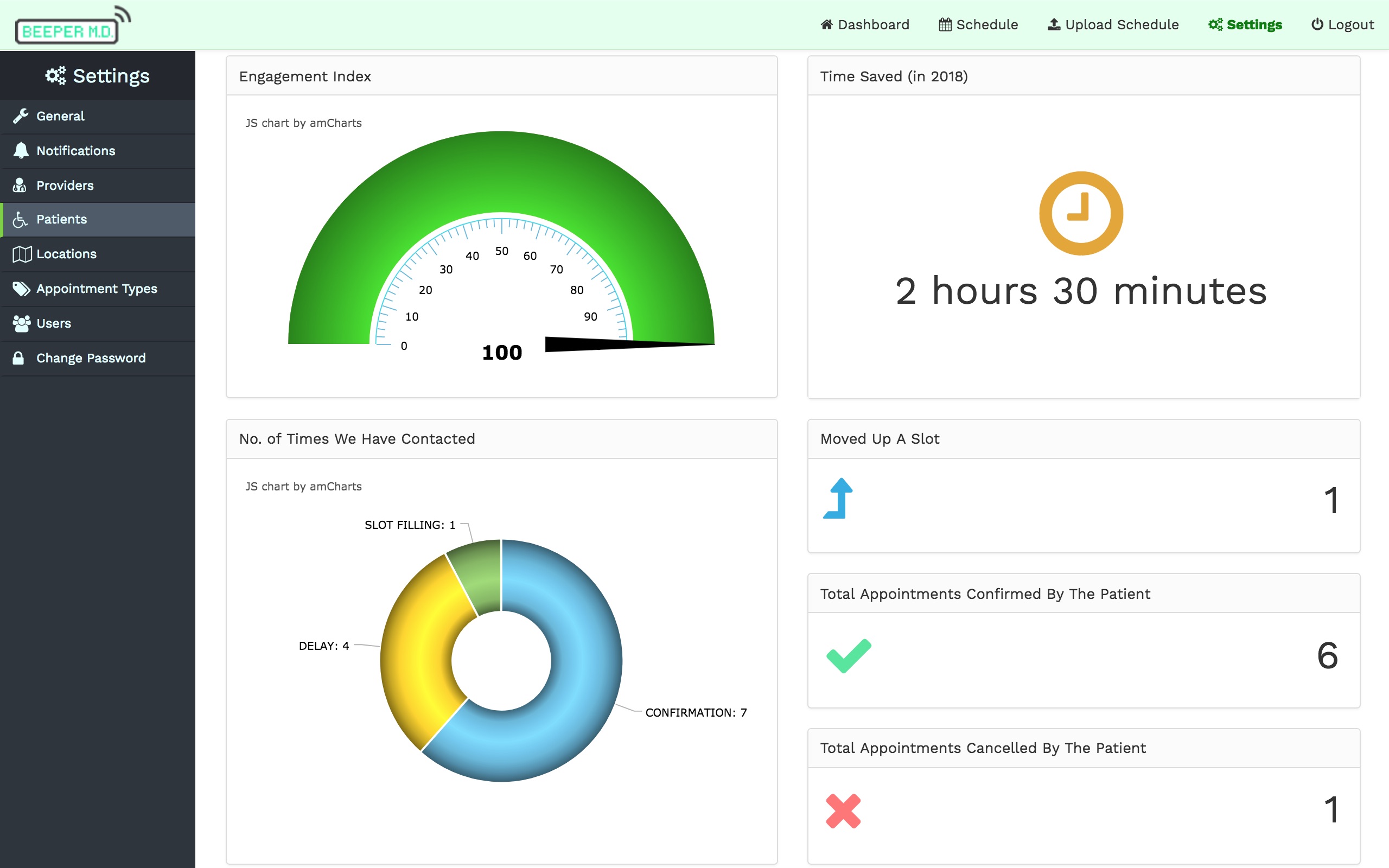Viewport: 1389px width, 868px height.
Task: Select Providers in the settings sidebar
Action: 65,186
